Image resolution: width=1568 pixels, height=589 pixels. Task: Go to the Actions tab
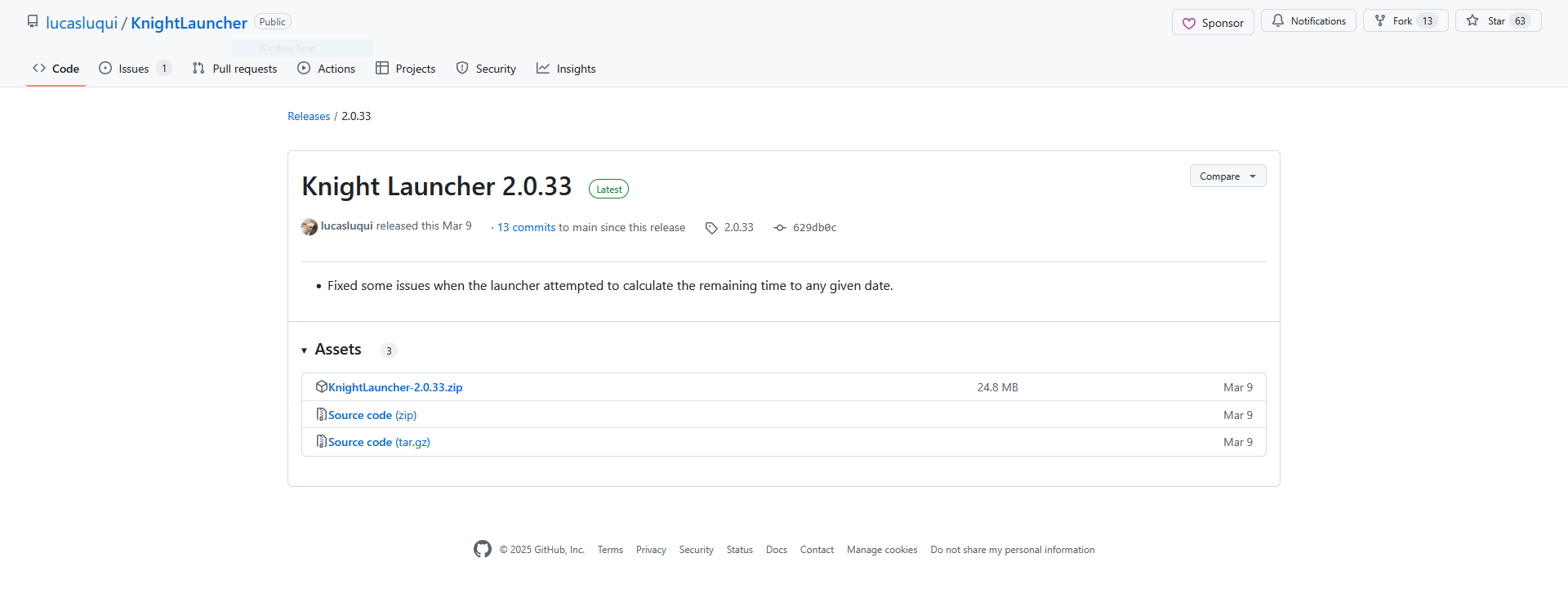pyautogui.click(x=327, y=69)
